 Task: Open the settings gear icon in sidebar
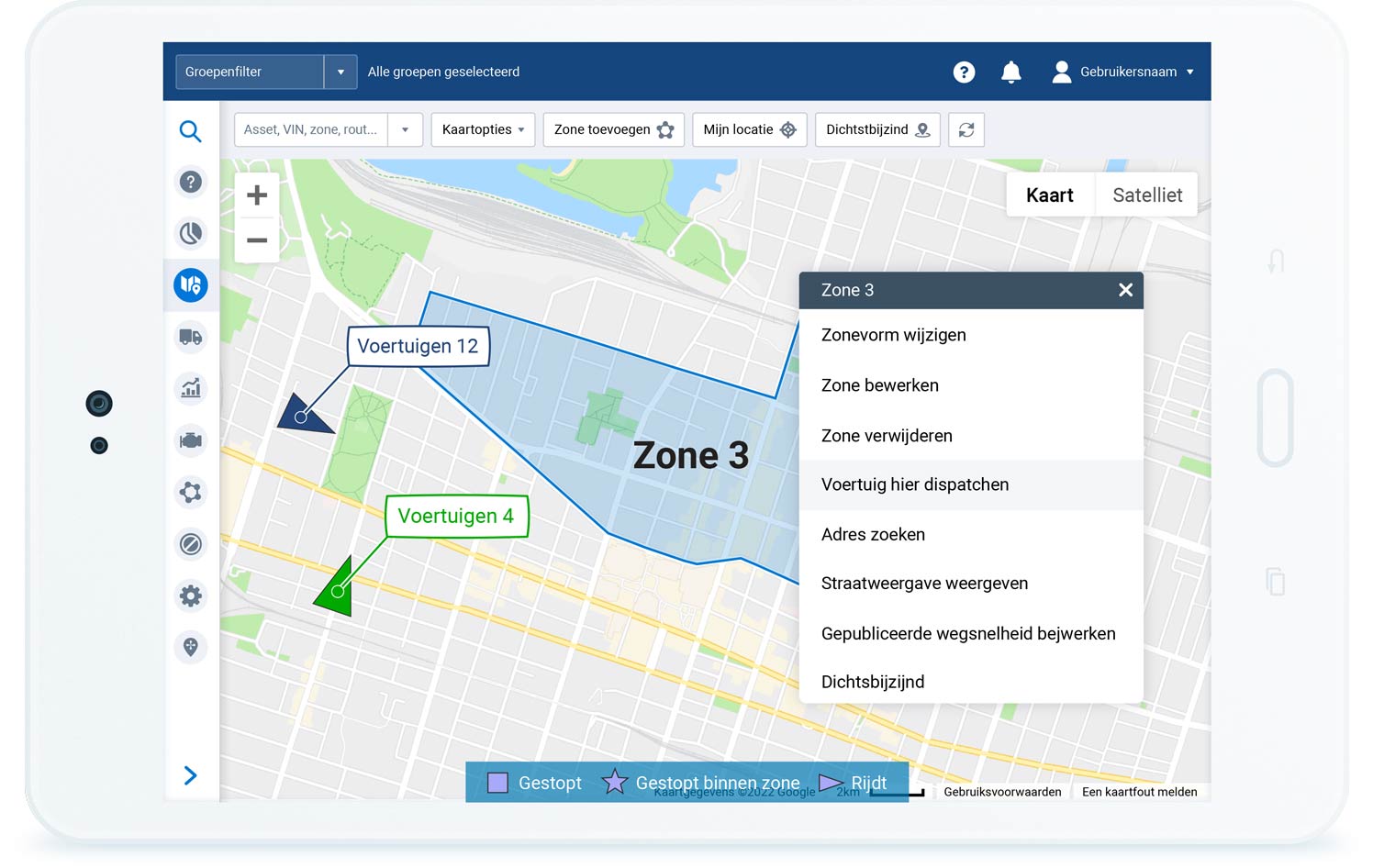(x=190, y=595)
